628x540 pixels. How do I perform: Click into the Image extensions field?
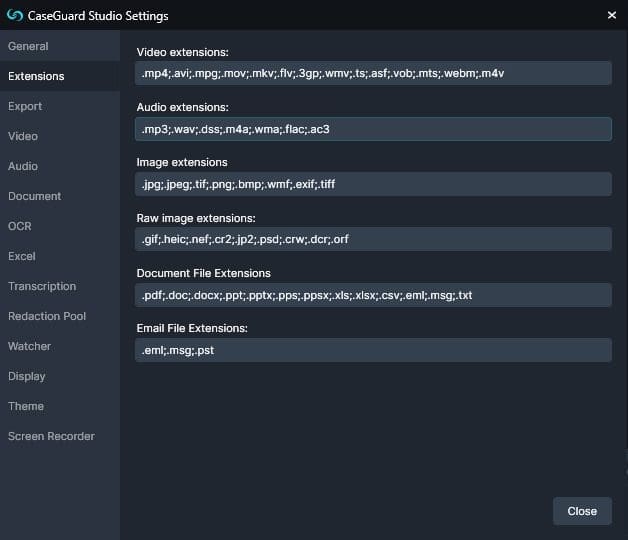click(x=373, y=184)
